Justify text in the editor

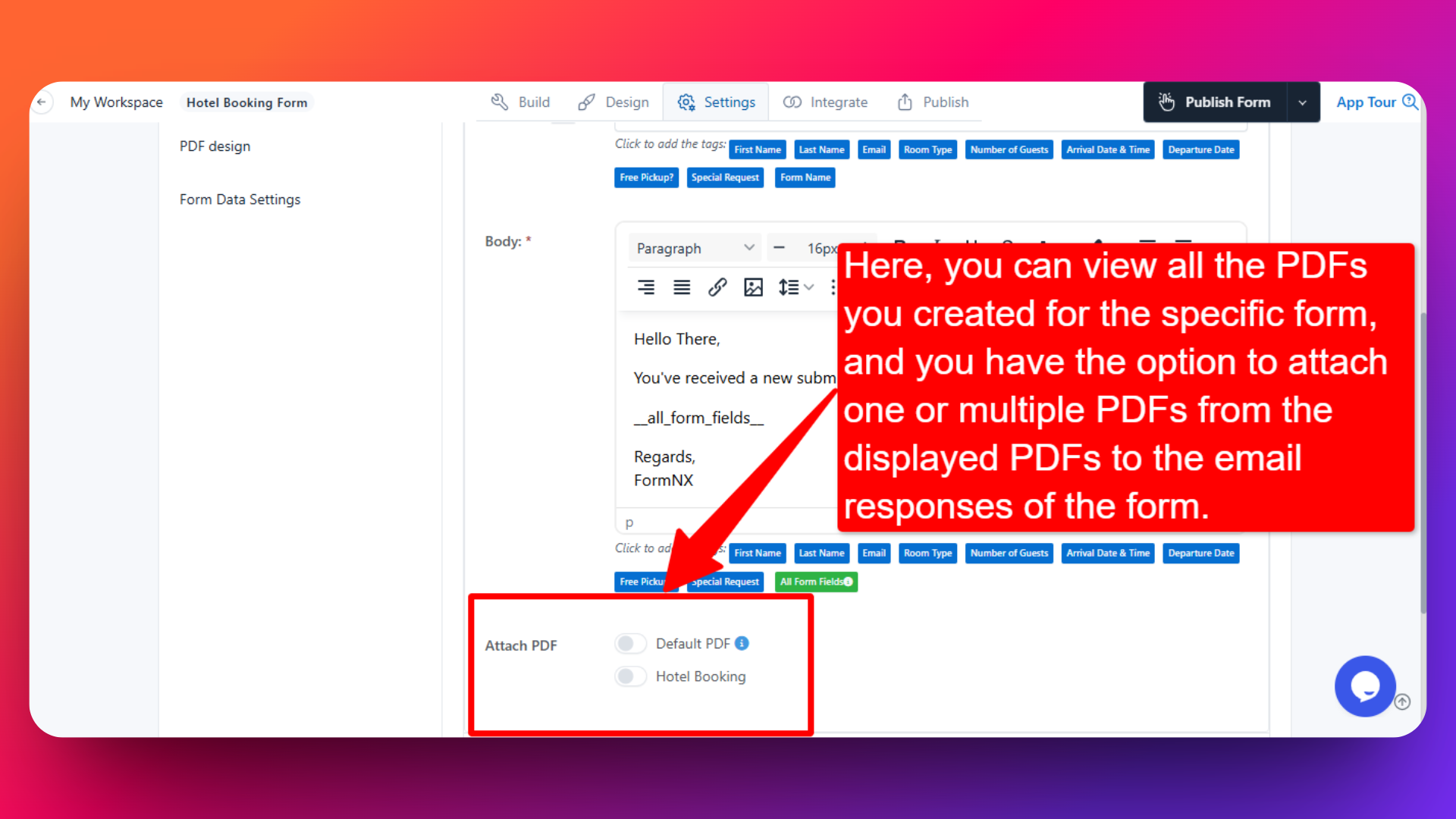(682, 287)
